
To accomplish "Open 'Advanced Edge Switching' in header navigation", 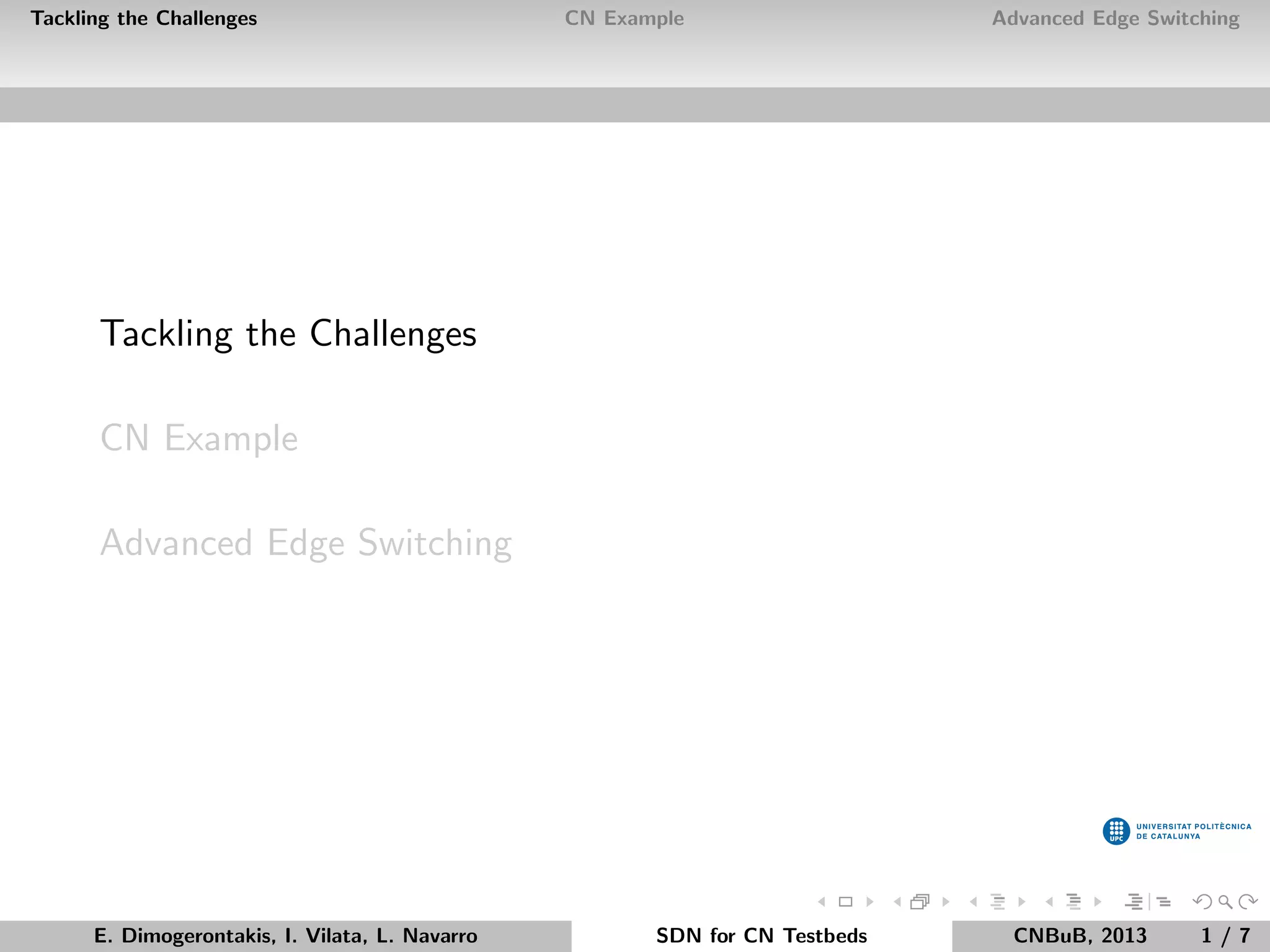I will click(1116, 19).
